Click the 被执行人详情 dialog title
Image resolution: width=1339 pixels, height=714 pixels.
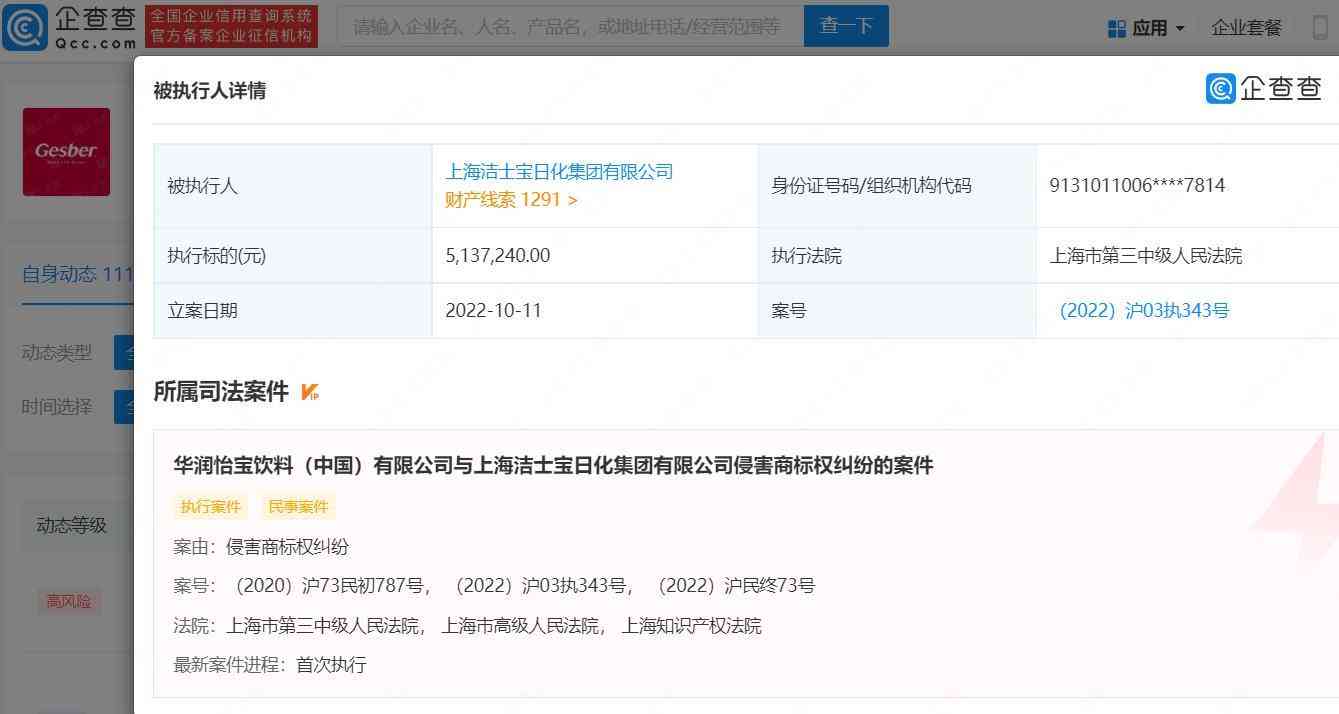210,91
